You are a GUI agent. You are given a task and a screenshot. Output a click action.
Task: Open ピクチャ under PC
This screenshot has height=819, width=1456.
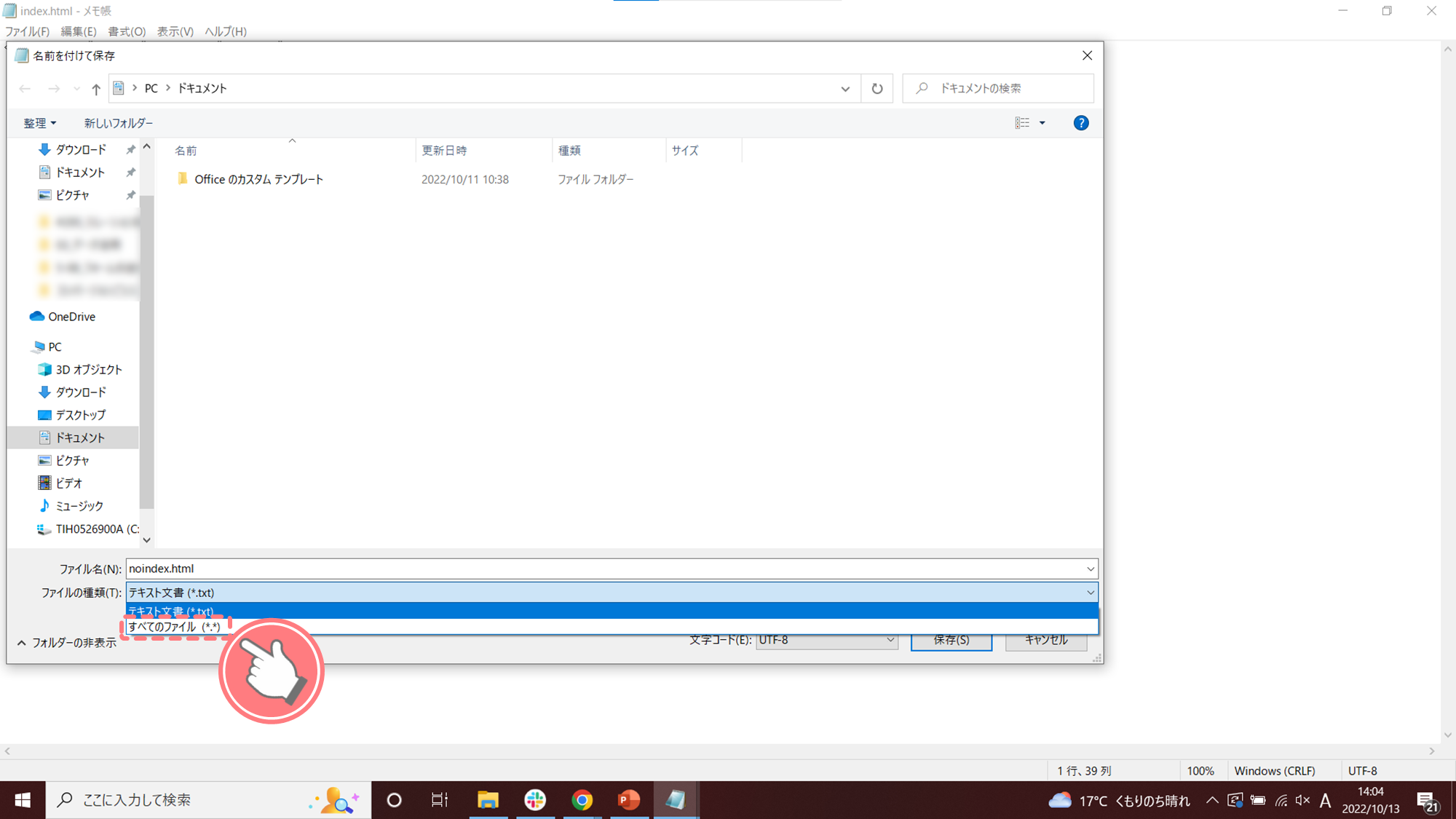pos(72,461)
